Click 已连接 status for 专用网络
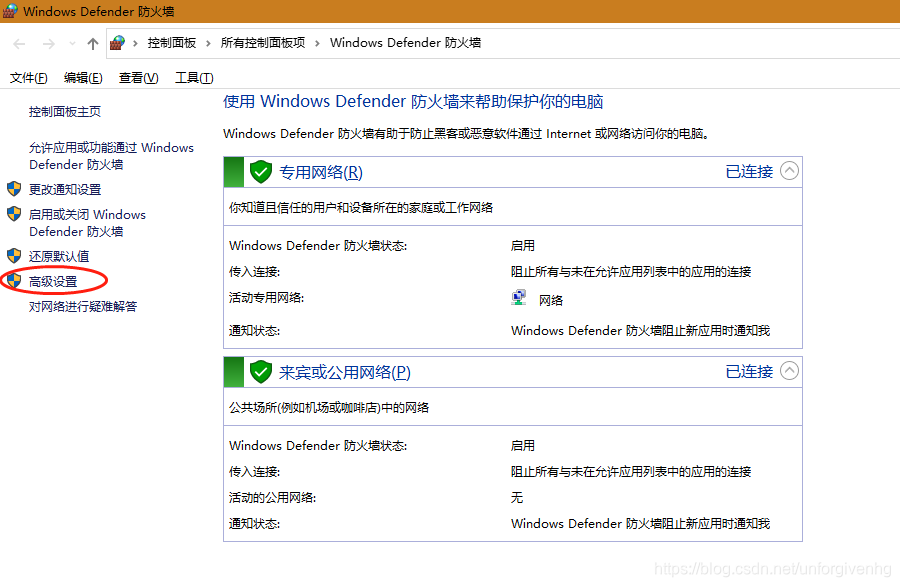 [x=749, y=172]
